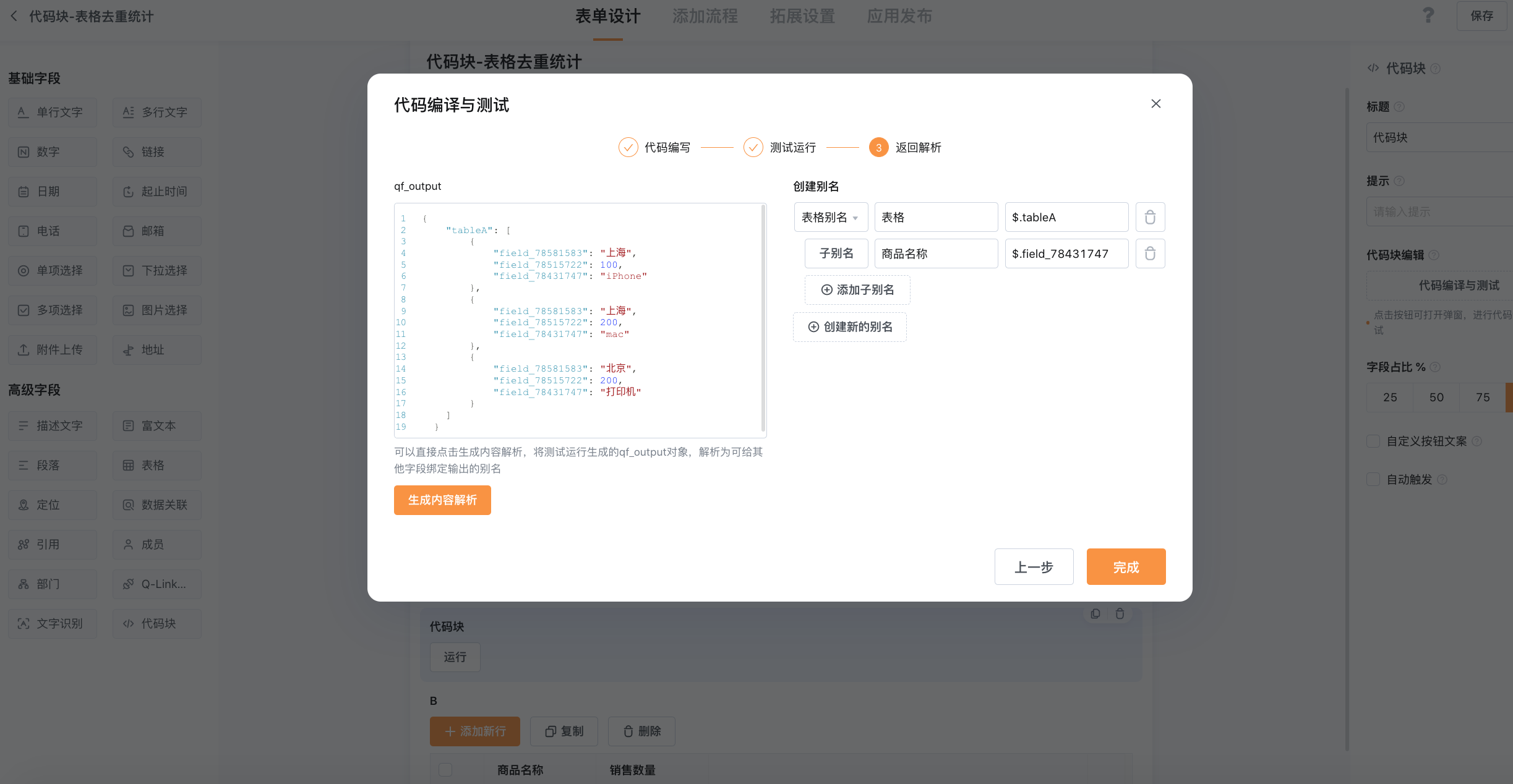Set field width to 50 percent
Screen dimensions: 1513x784
tap(1436, 398)
